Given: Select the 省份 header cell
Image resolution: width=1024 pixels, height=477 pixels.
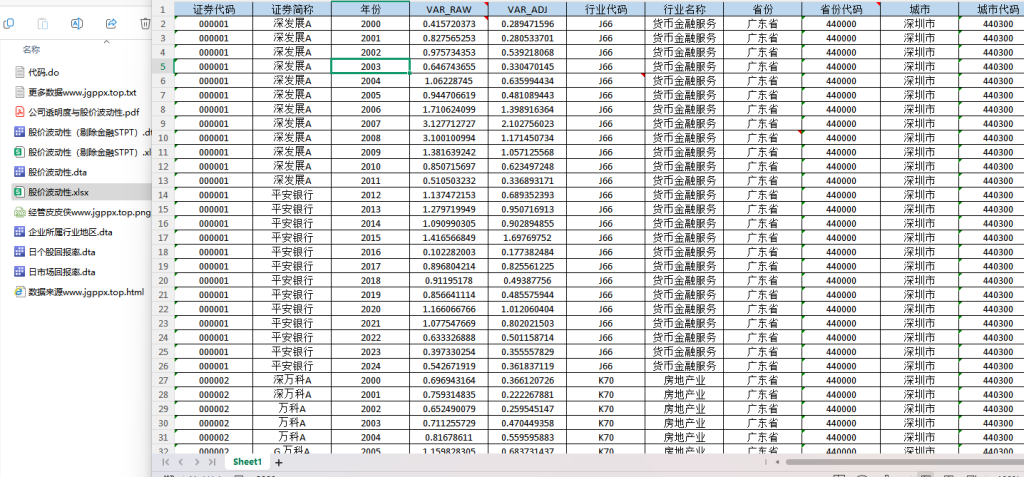Looking at the screenshot, I should (x=762, y=9).
